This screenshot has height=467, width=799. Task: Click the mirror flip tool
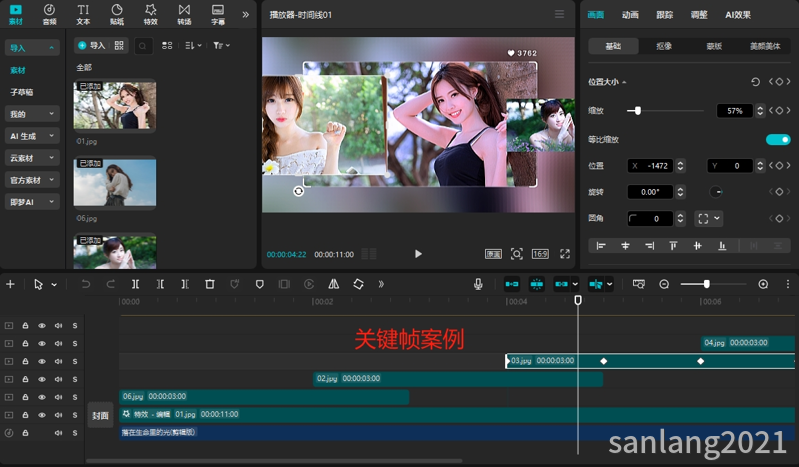(x=333, y=284)
